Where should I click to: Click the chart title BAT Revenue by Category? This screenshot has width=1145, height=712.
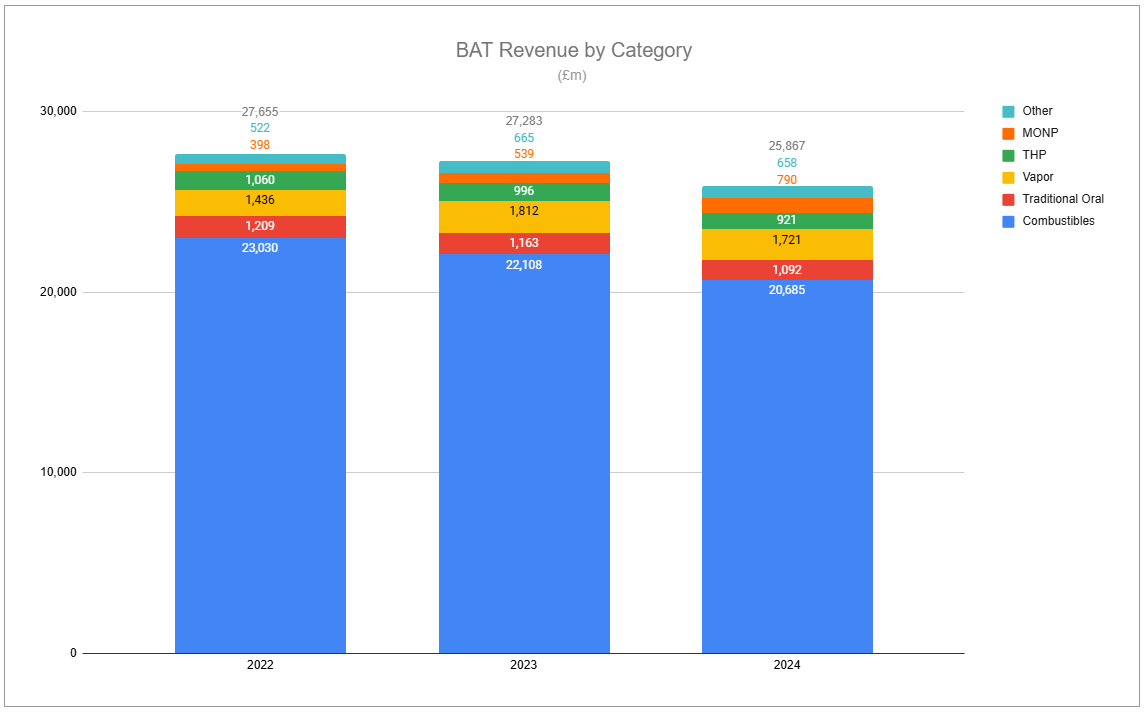pos(573,50)
